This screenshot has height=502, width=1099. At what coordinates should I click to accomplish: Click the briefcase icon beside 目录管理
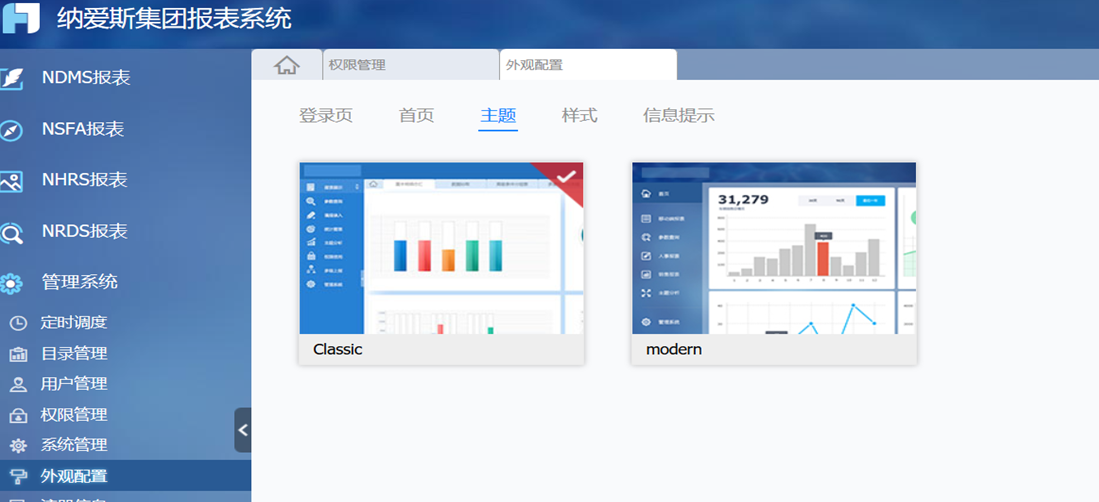18,354
